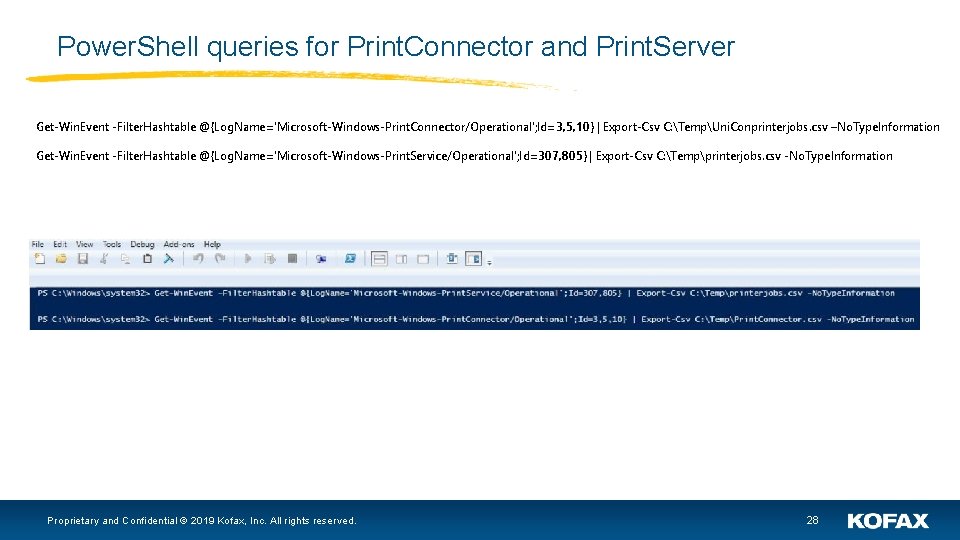Click the New Remote PowerShell Tab icon
This screenshot has width=960, height=540.
[x=321, y=258]
